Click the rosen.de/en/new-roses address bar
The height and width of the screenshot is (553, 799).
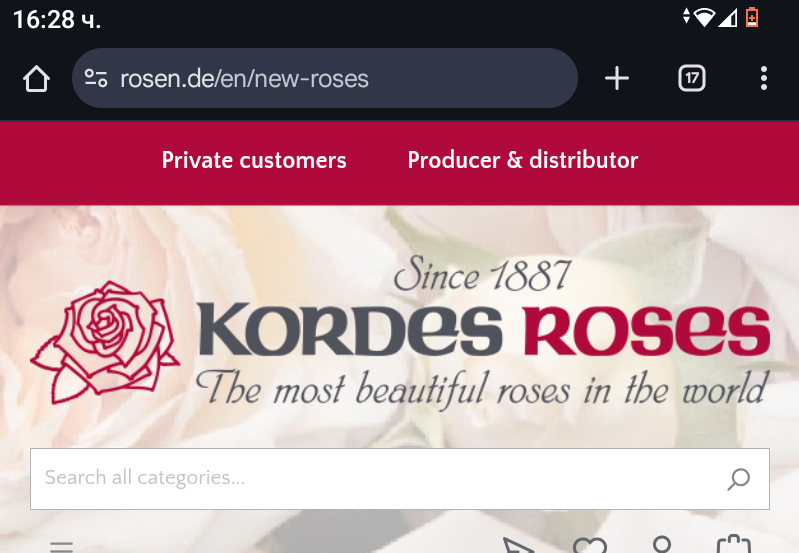coord(325,78)
